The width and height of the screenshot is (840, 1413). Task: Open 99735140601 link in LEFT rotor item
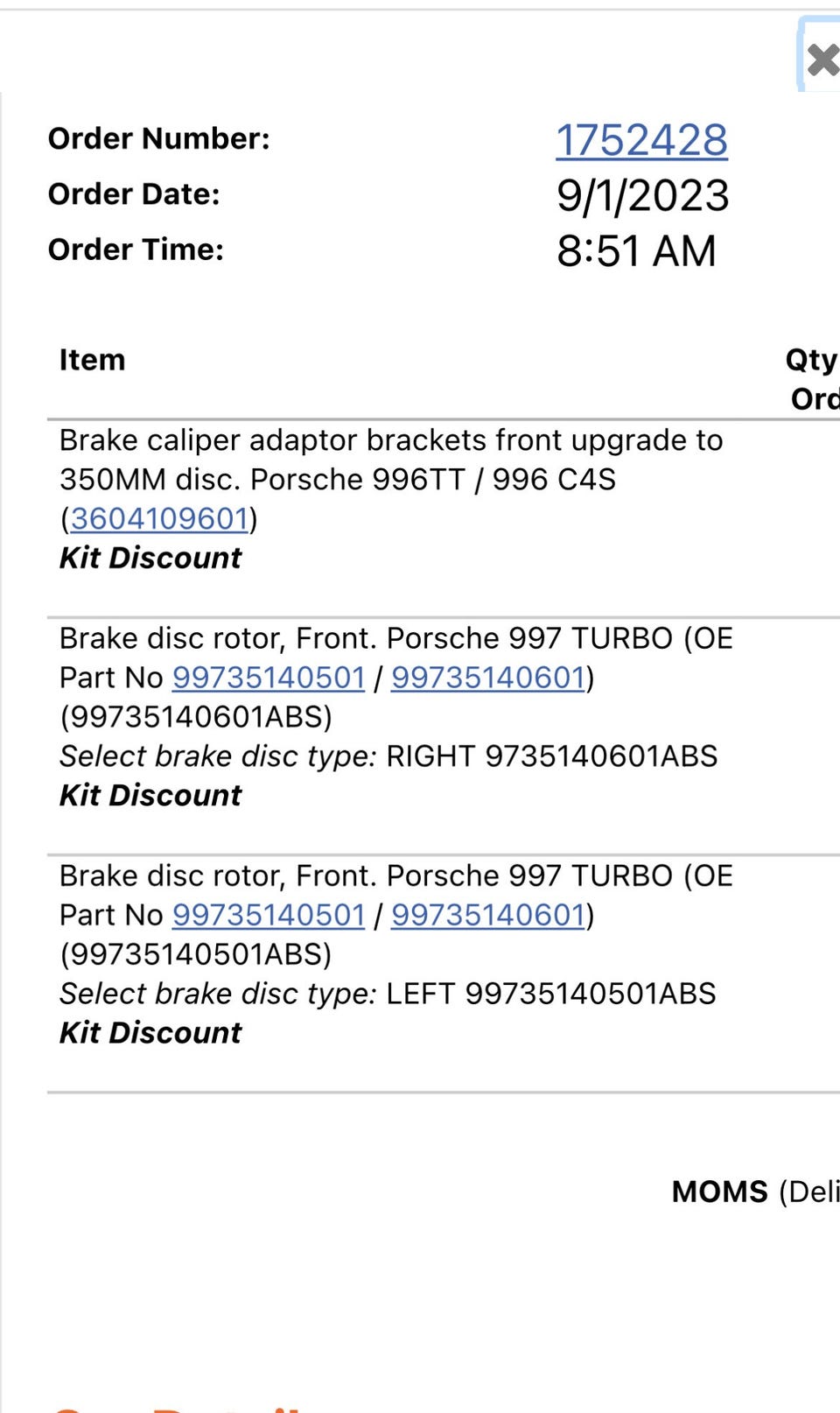(x=487, y=914)
